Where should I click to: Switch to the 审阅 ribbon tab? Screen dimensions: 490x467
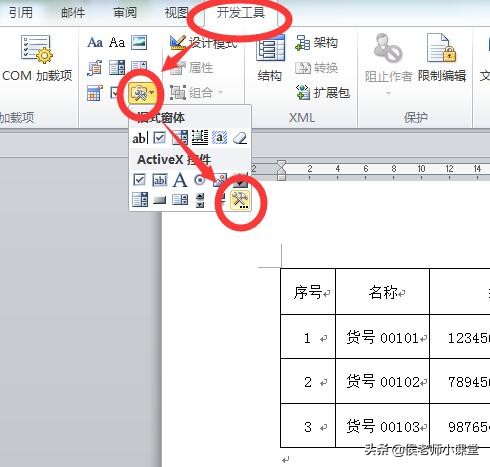[x=125, y=13]
